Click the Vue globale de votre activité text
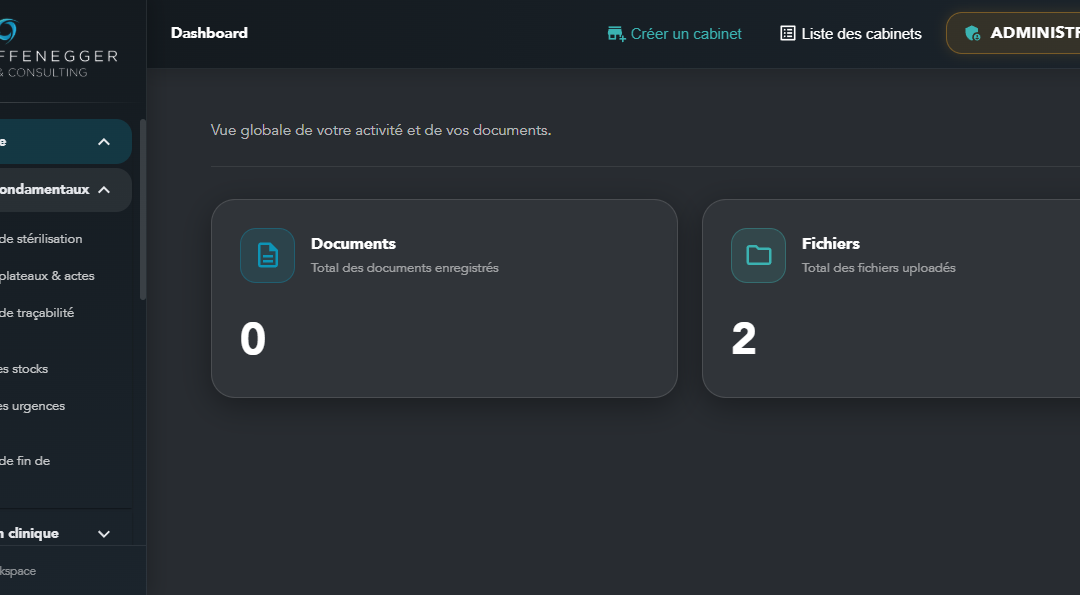Viewport: 1080px width, 595px height. coord(381,130)
